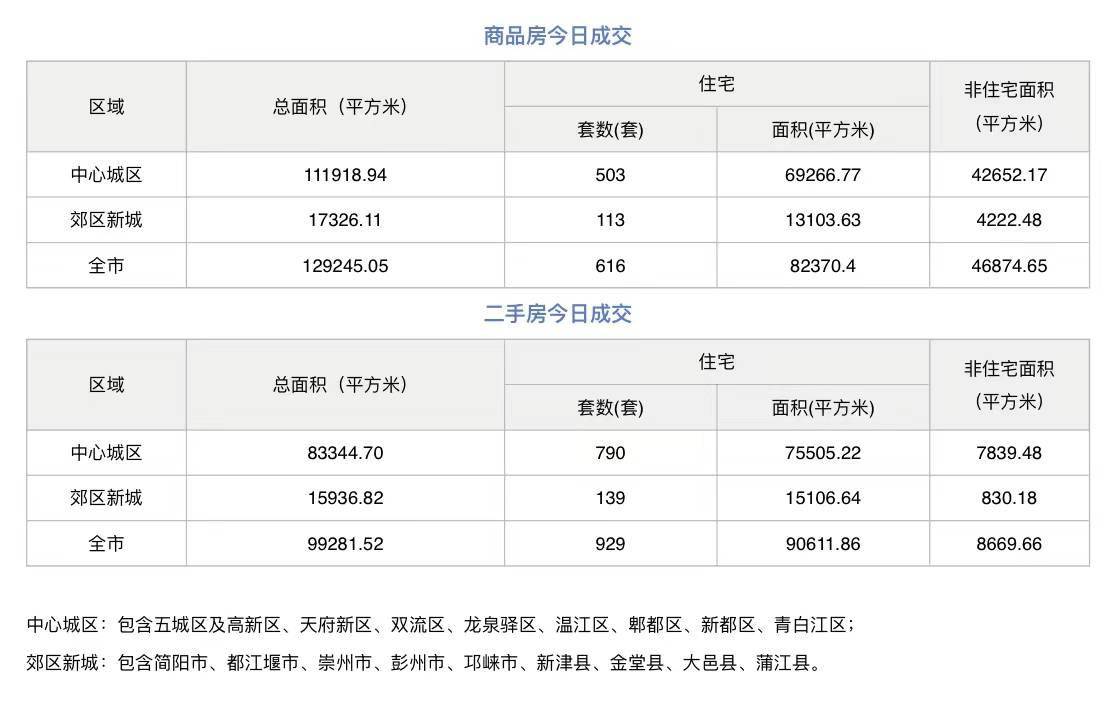Click the 46874.65 non-residential cell
The width and height of the screenshot is (1118, 701).
1009,266
